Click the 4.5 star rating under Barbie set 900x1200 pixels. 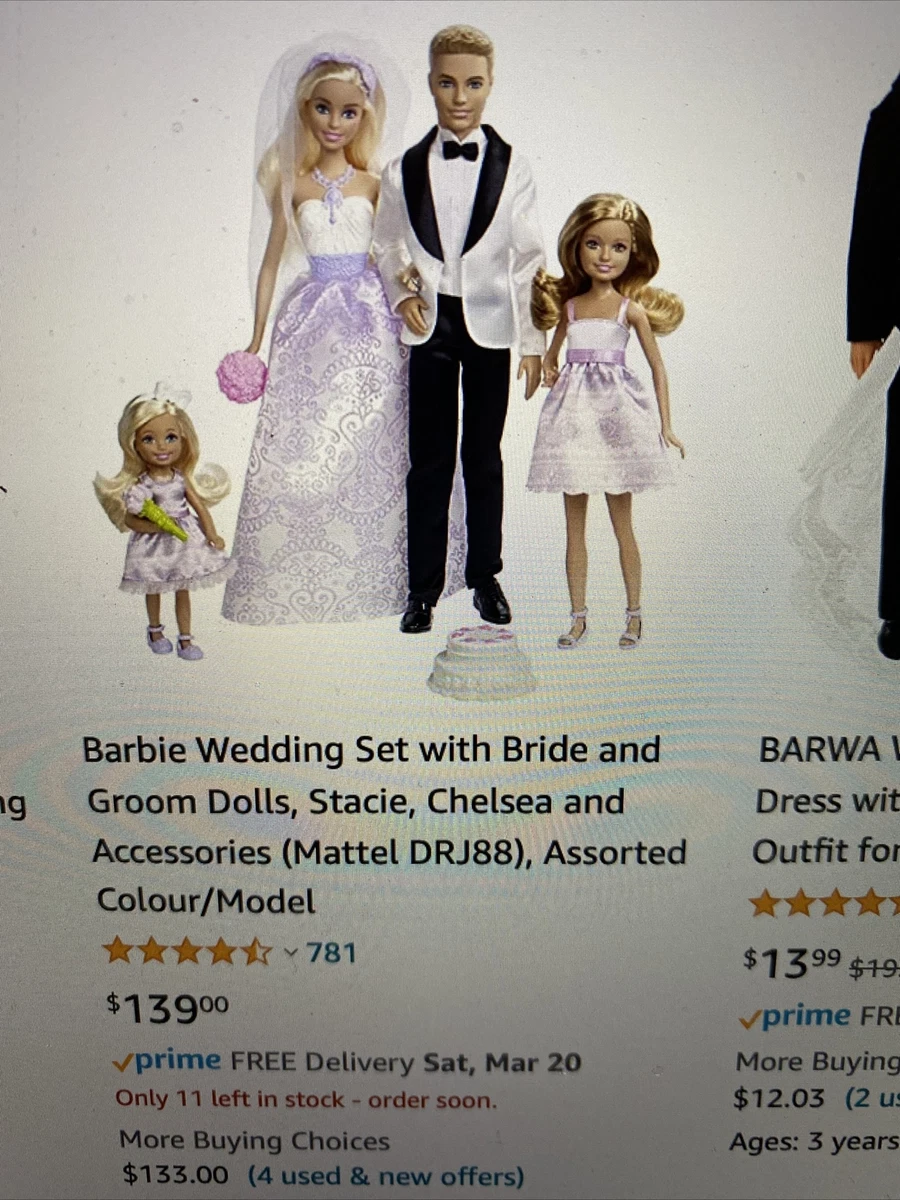point(187,951)
